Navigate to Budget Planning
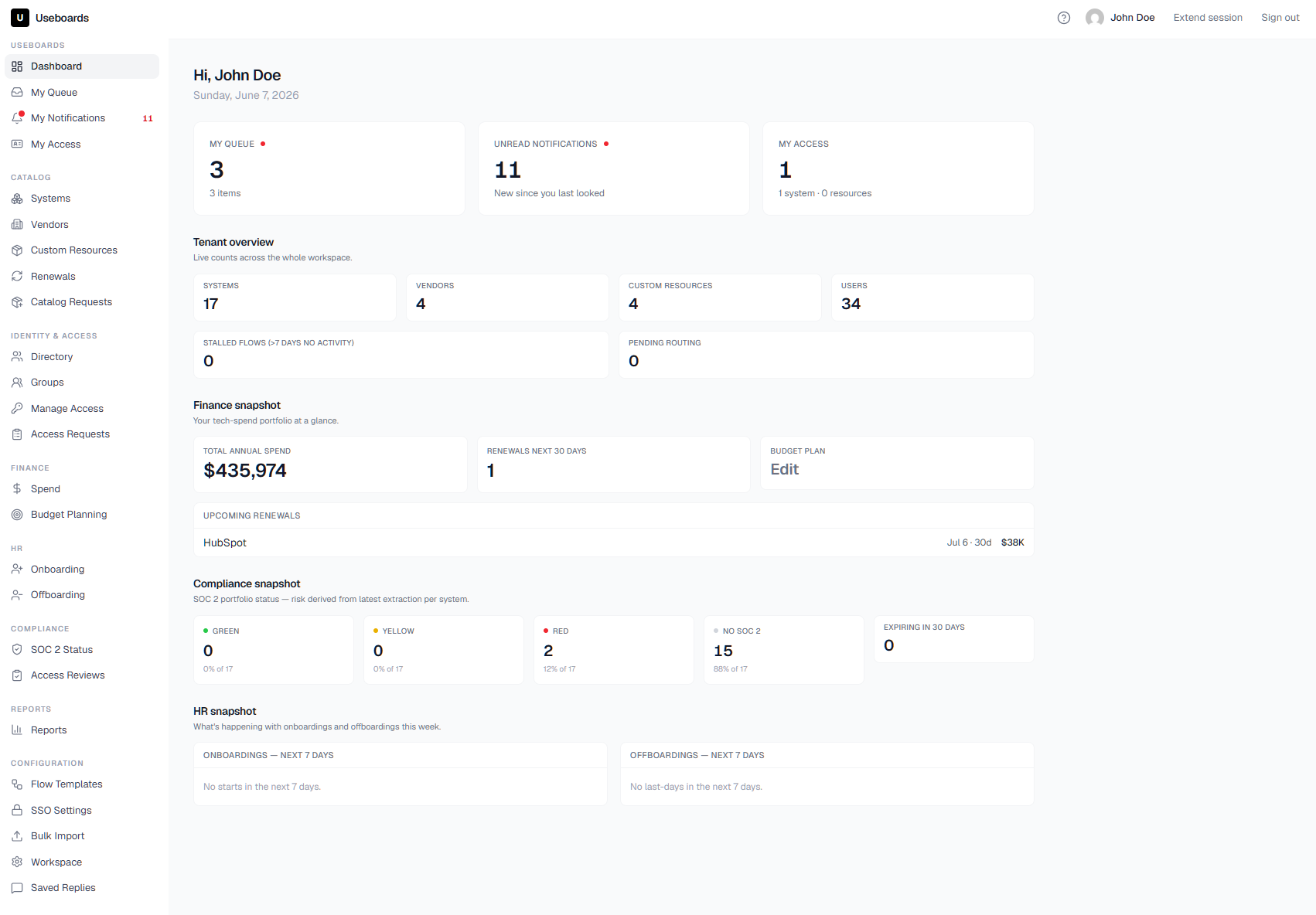The height and width of the screenshot is (915, 1316). click(x=82, y=515)
